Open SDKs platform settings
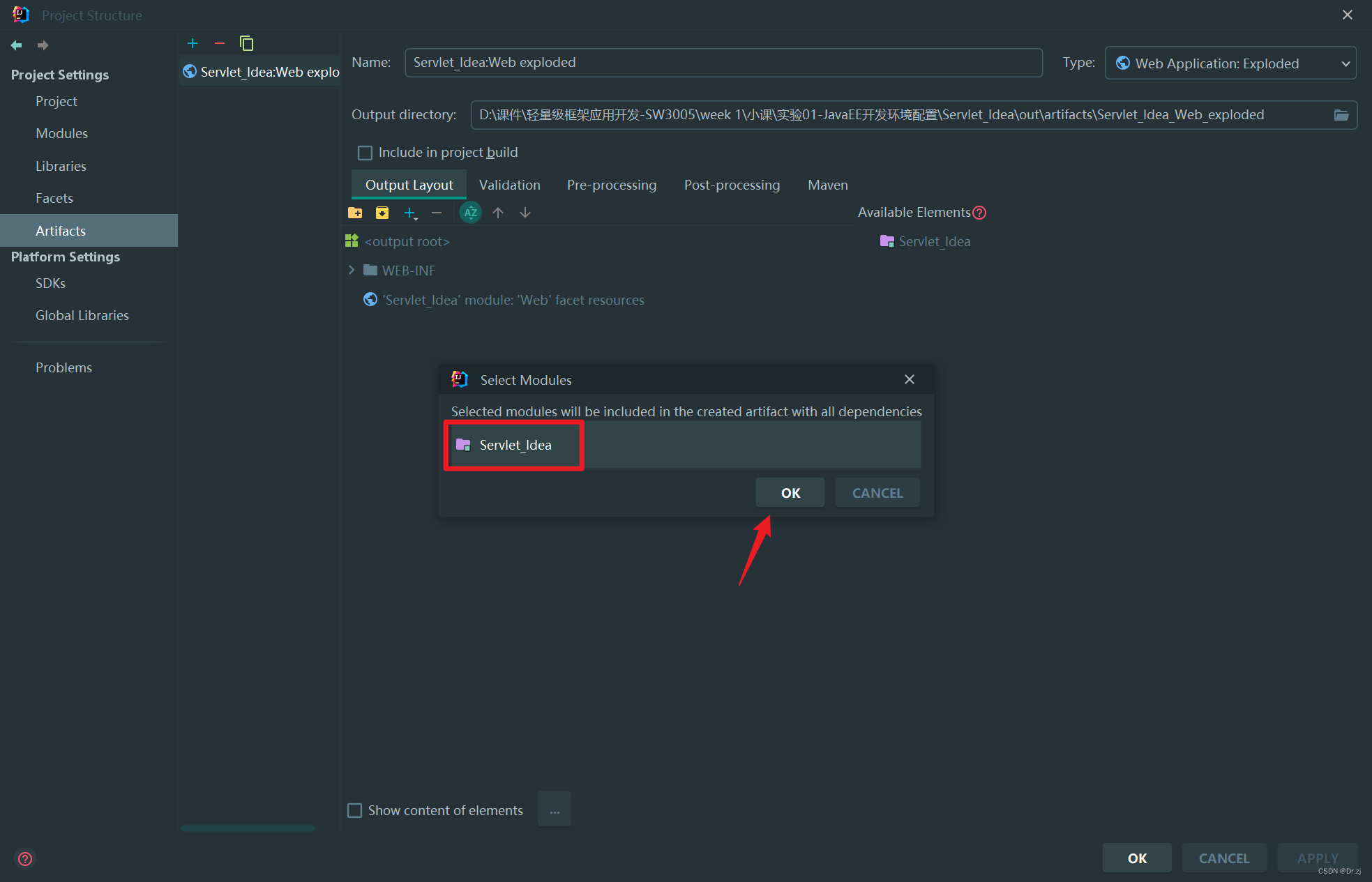This screenshot has height=882, width=1372. (50, 283)
